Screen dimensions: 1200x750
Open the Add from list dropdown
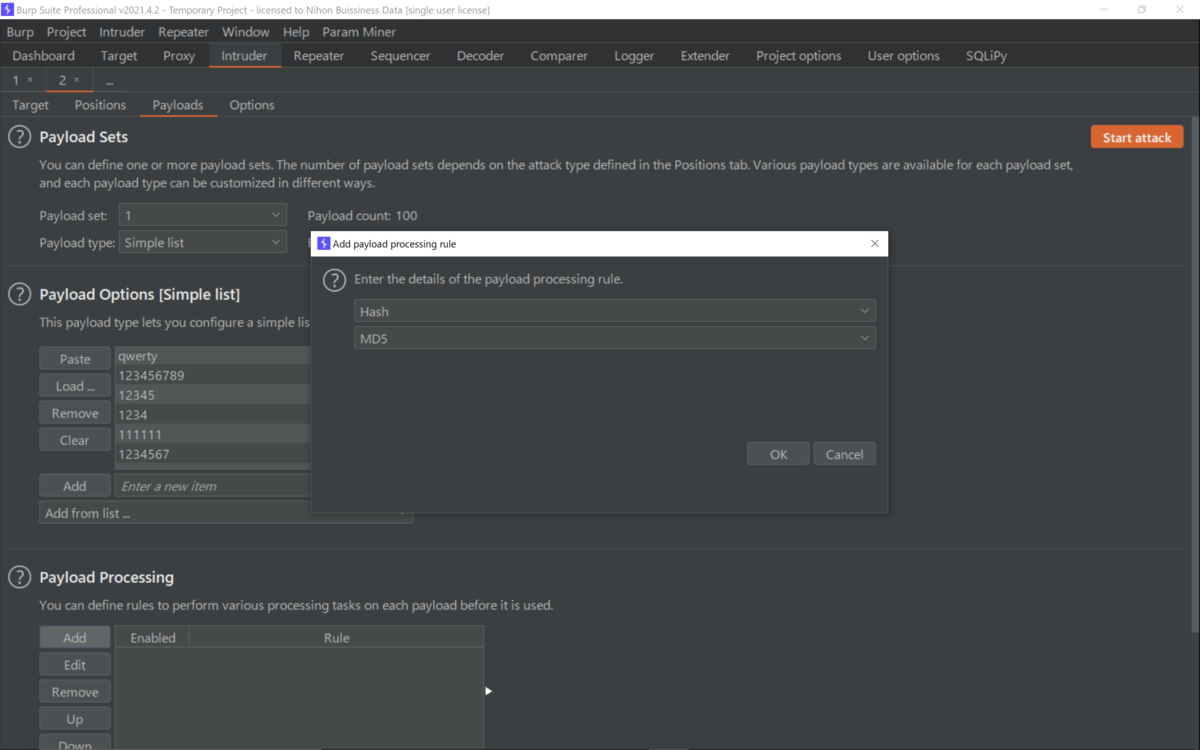click(x=226, y=513)
